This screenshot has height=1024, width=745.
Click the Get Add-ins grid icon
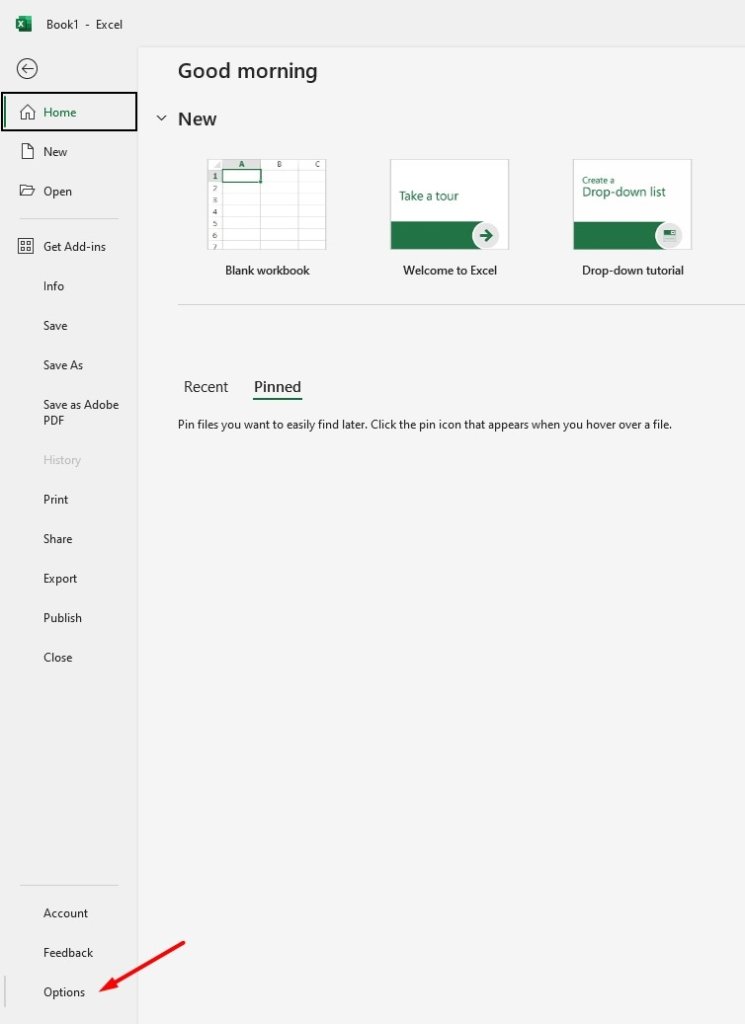25,246
